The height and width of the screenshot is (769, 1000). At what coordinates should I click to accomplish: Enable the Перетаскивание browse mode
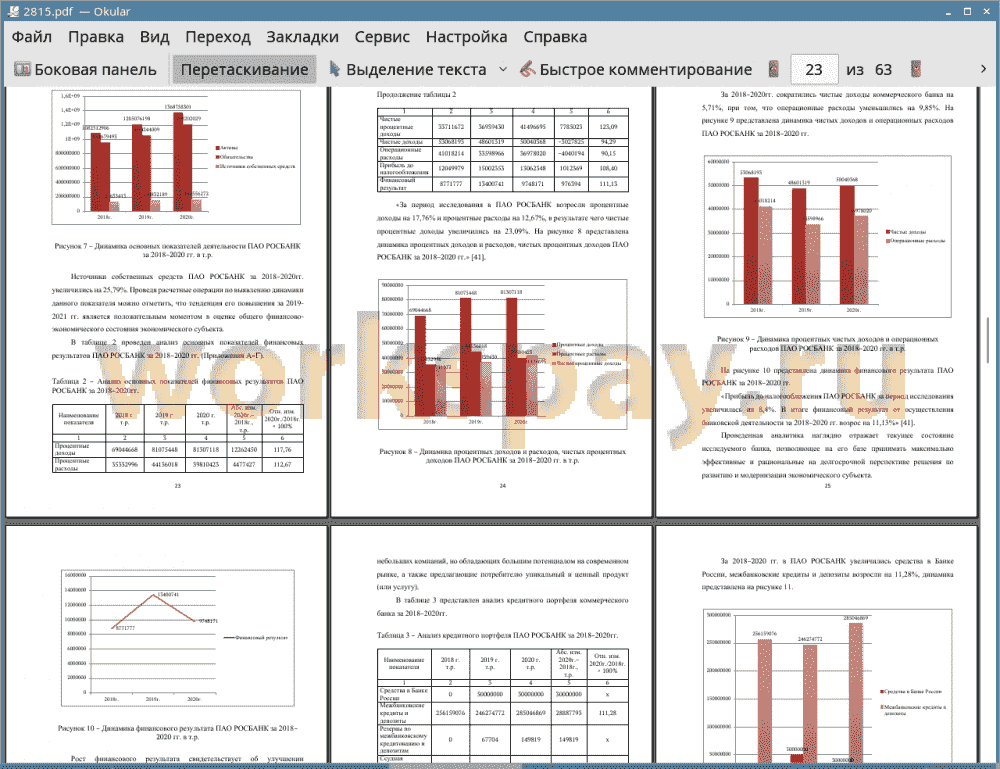click(244, 69)
